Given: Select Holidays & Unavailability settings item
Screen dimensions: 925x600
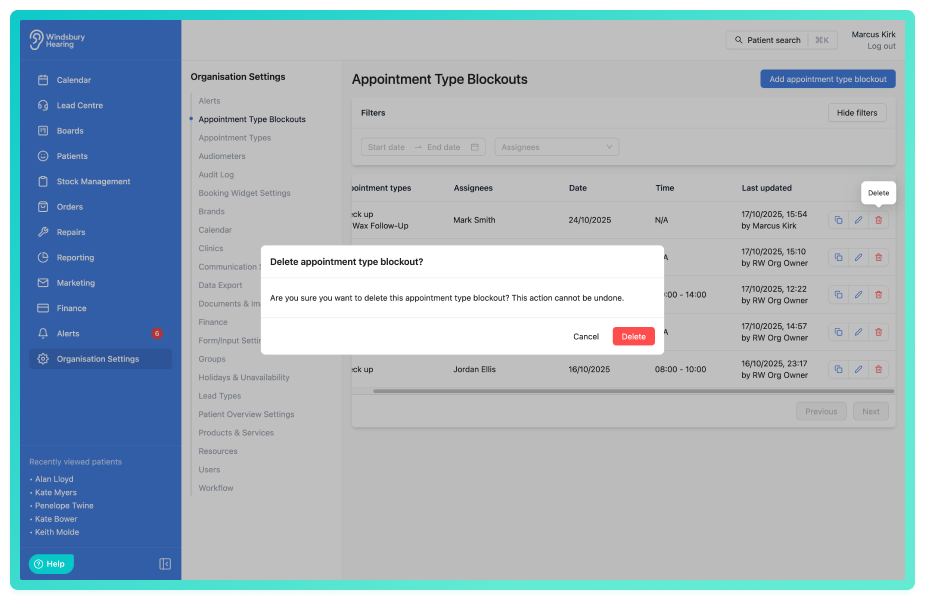Looking at the screenshot, I should [244, 377].
